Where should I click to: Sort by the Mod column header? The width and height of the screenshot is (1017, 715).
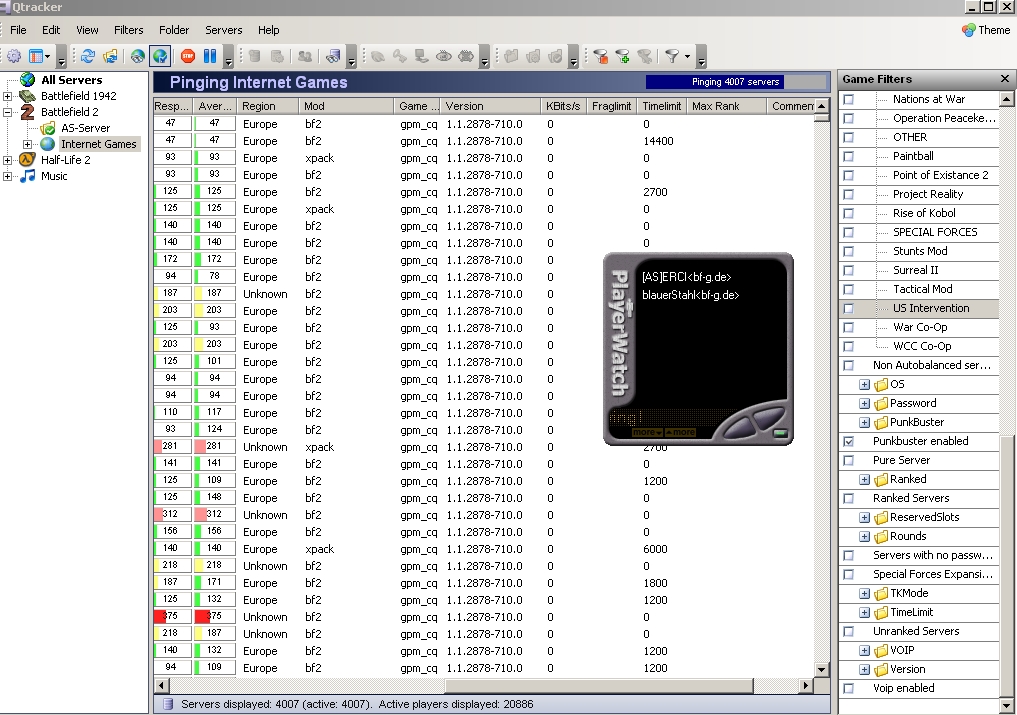[x=346, y=106]
